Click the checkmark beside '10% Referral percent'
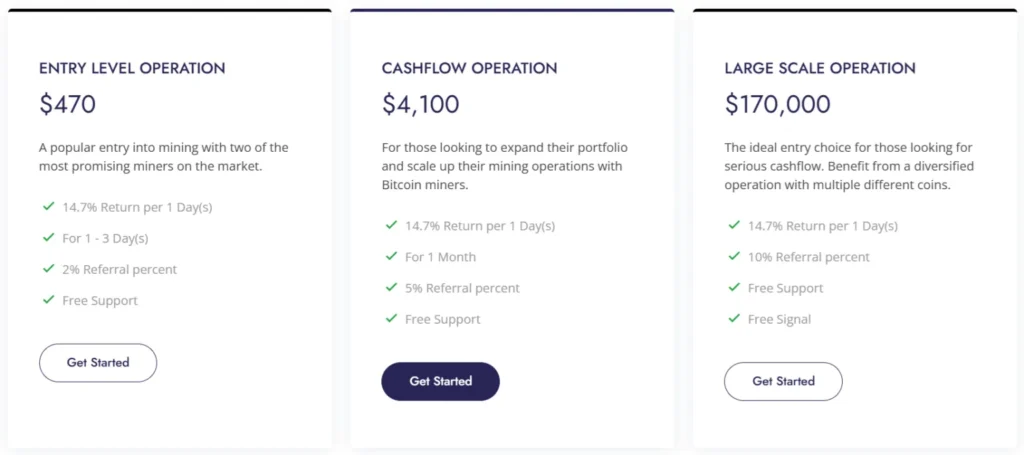Image resolution: width=1024 pixels, height=455 pixels. (x=734, y=257)
